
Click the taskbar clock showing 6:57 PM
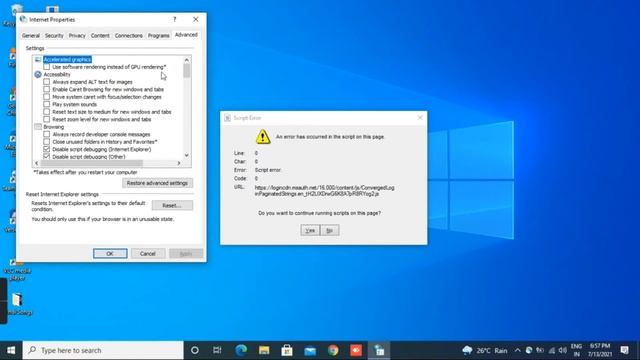coord(600,350)
